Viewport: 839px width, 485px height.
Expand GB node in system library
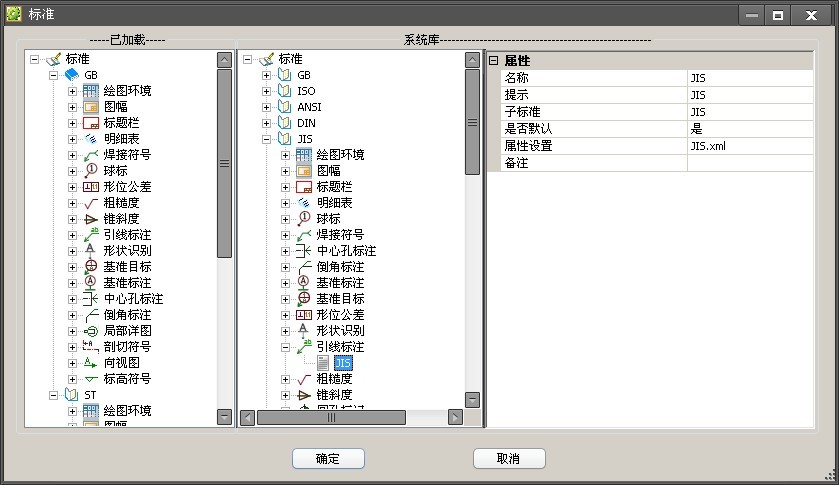click(x=266, y=75)
